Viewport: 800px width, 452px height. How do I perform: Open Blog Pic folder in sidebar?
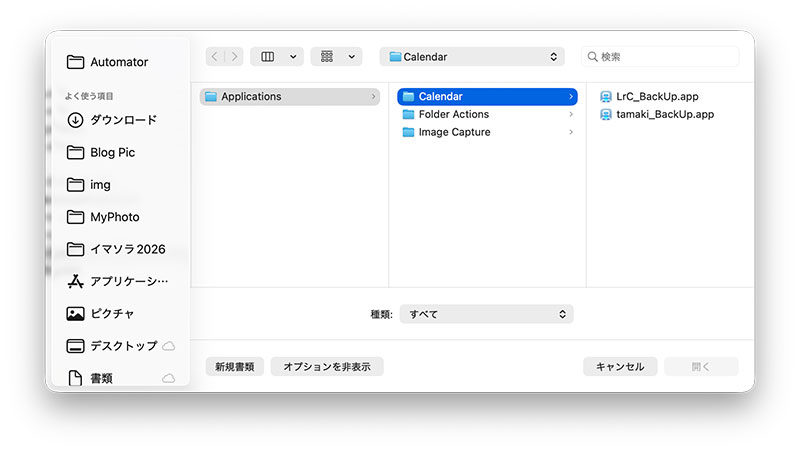coord(112,153)
